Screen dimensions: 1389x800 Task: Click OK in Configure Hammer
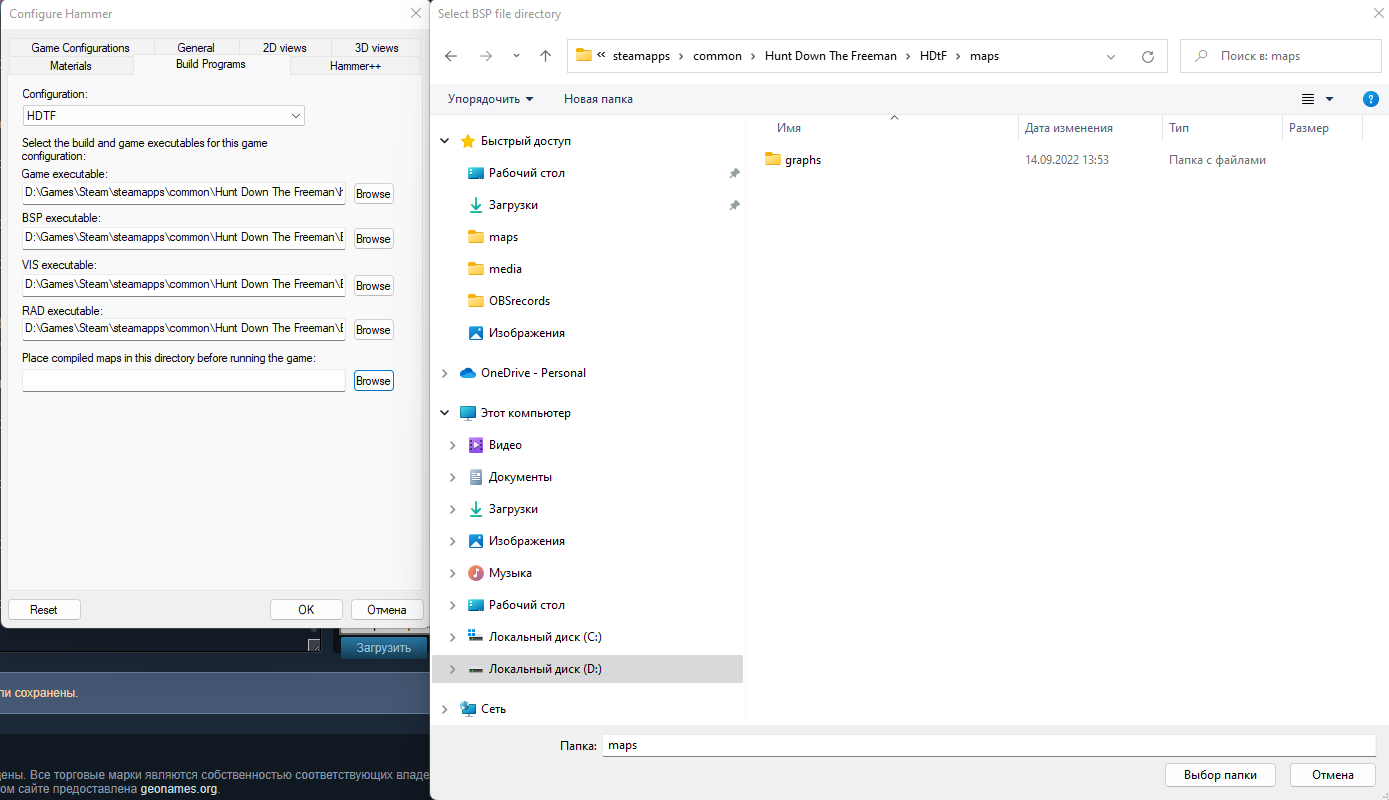tap(306, 610)
